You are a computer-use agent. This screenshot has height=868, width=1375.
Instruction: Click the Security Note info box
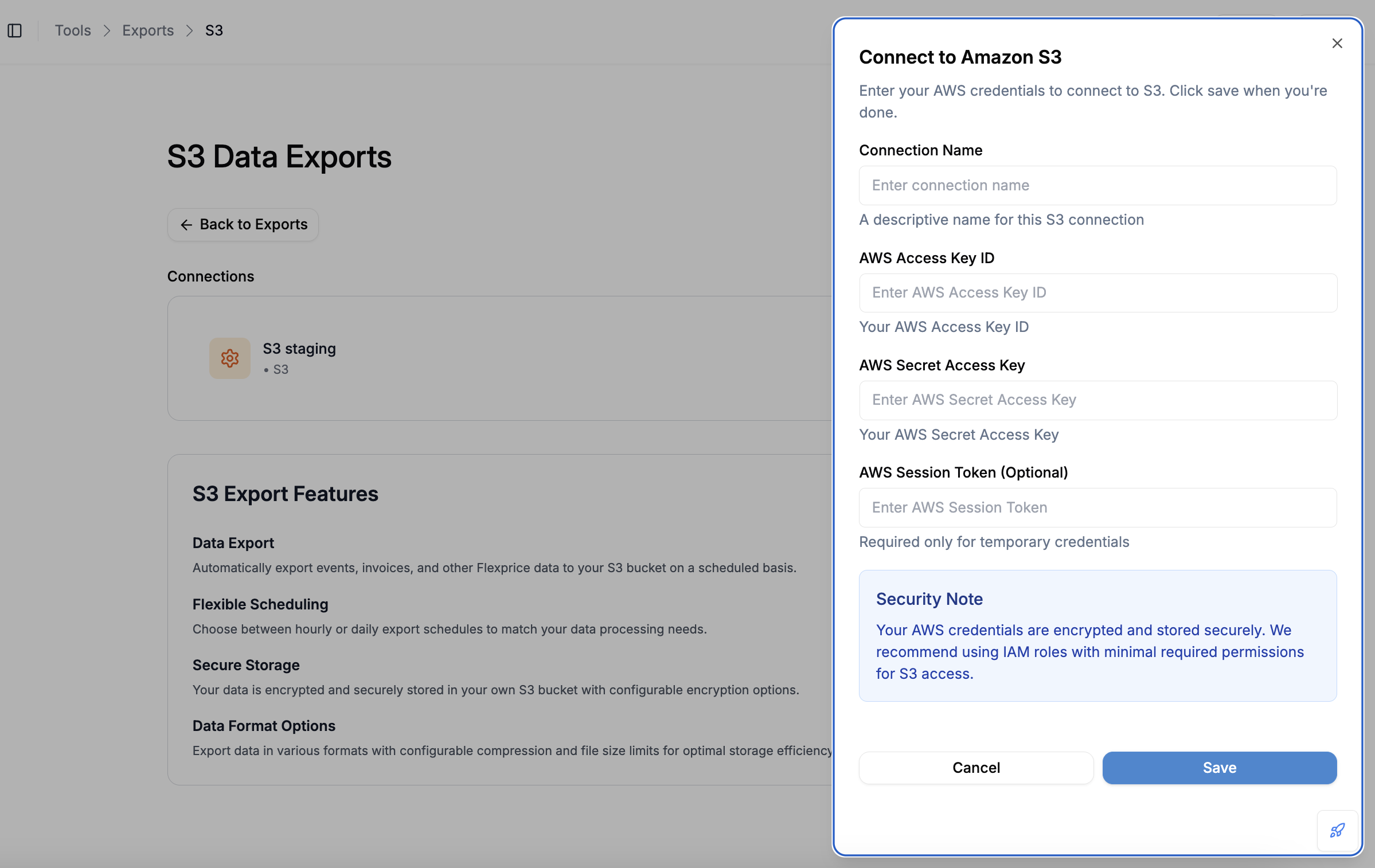click(x=1097, y=635)
